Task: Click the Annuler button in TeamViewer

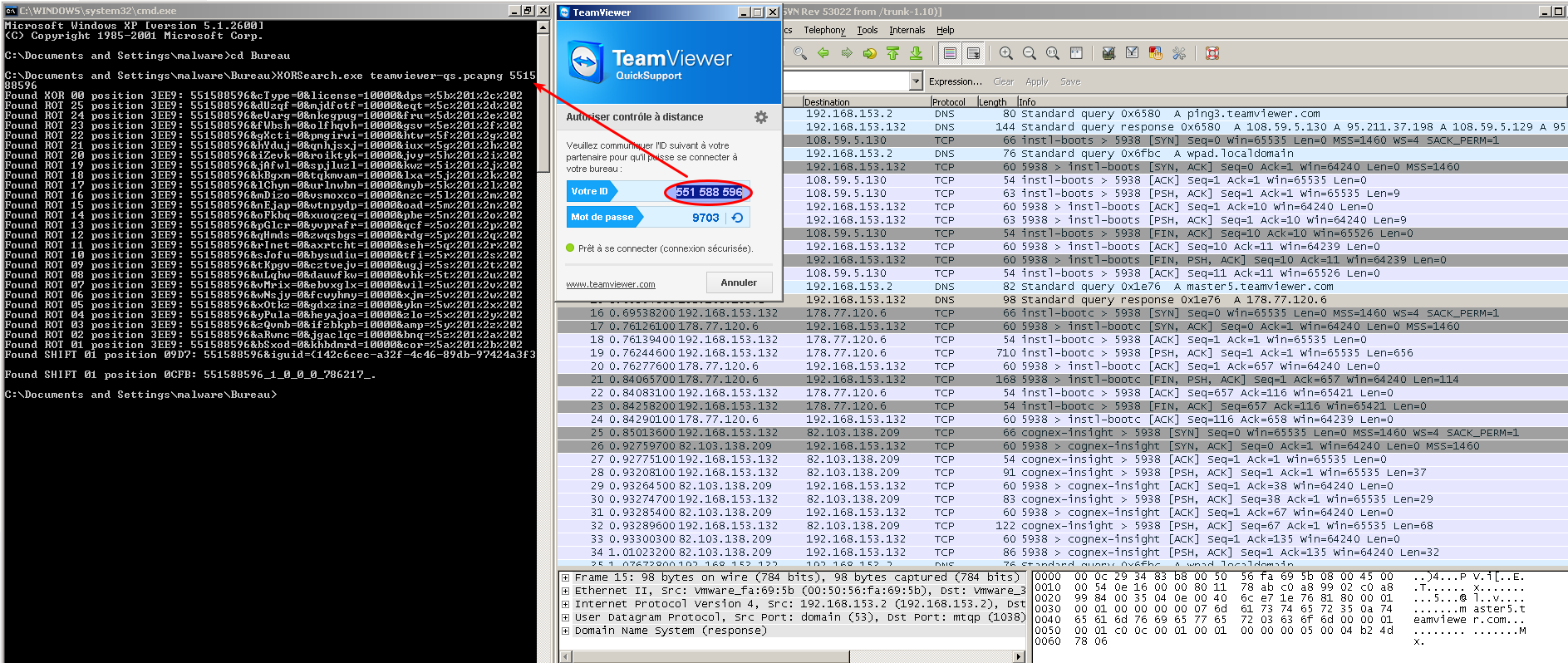Action: pos(739,282)
